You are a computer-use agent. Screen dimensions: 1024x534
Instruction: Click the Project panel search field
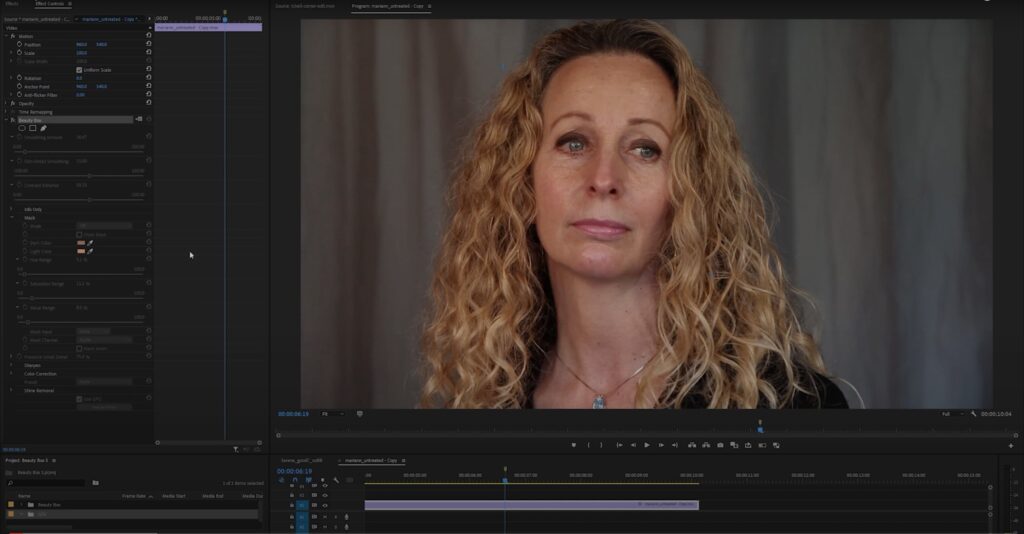point(46,483)
